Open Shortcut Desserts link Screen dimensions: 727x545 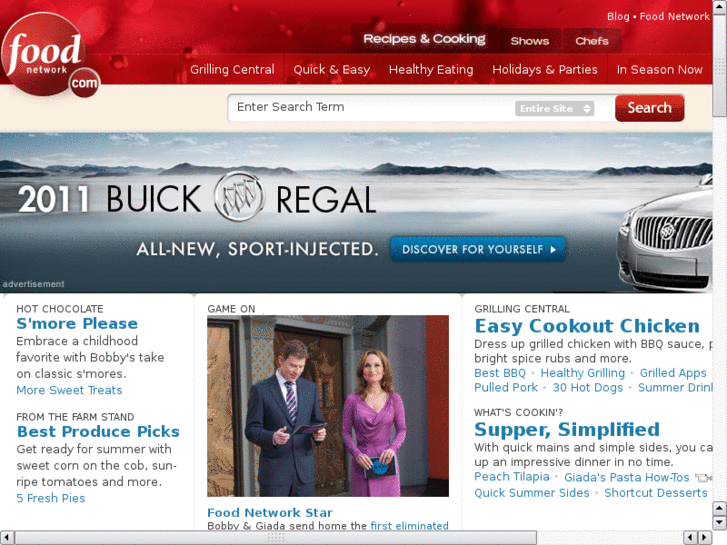(x=656, y=493)
